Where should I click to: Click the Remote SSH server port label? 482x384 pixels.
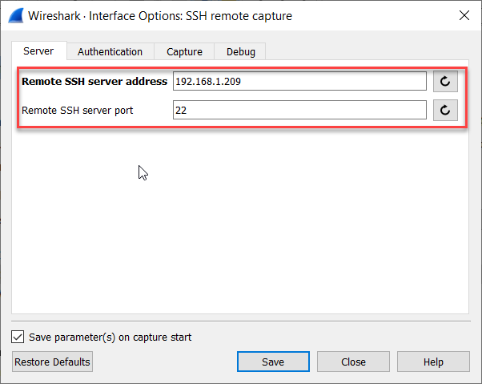tap(77, 110)
